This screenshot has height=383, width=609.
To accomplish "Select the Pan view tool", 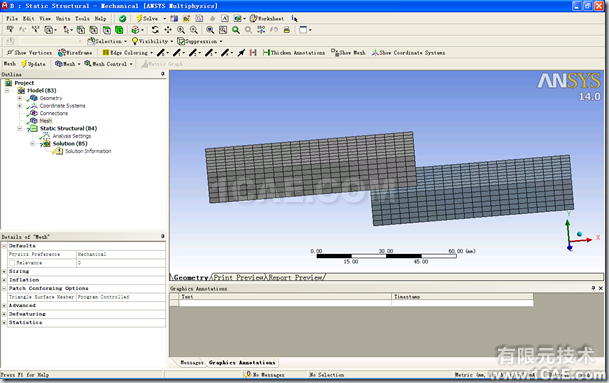I will (168, 30).
